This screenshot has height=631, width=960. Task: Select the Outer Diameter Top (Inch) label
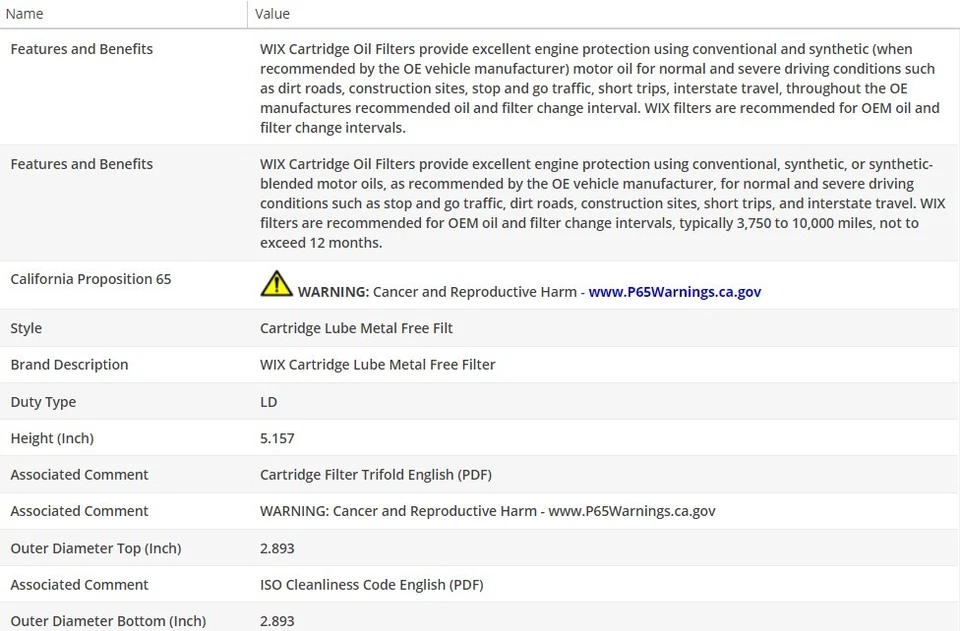pyautogui.click(x=96, y=548)
